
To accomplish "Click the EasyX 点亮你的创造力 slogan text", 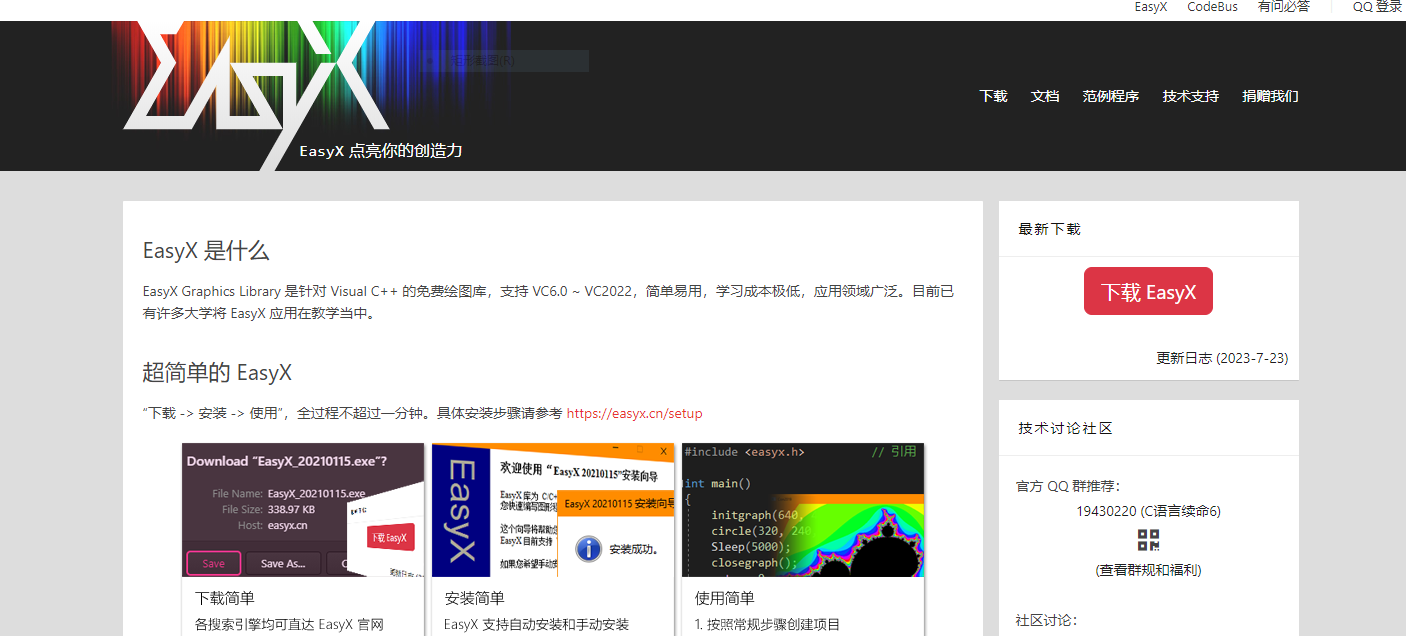I will click(381, 151).
